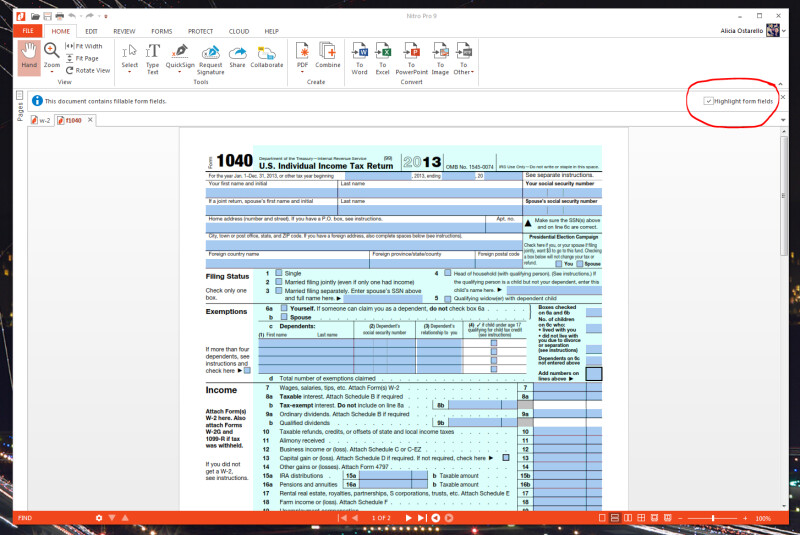The width and height of the screenshot is (800, 535).
Task: Uncheck the Highlight form fields checkbox
Action: (x=708, y=101)
